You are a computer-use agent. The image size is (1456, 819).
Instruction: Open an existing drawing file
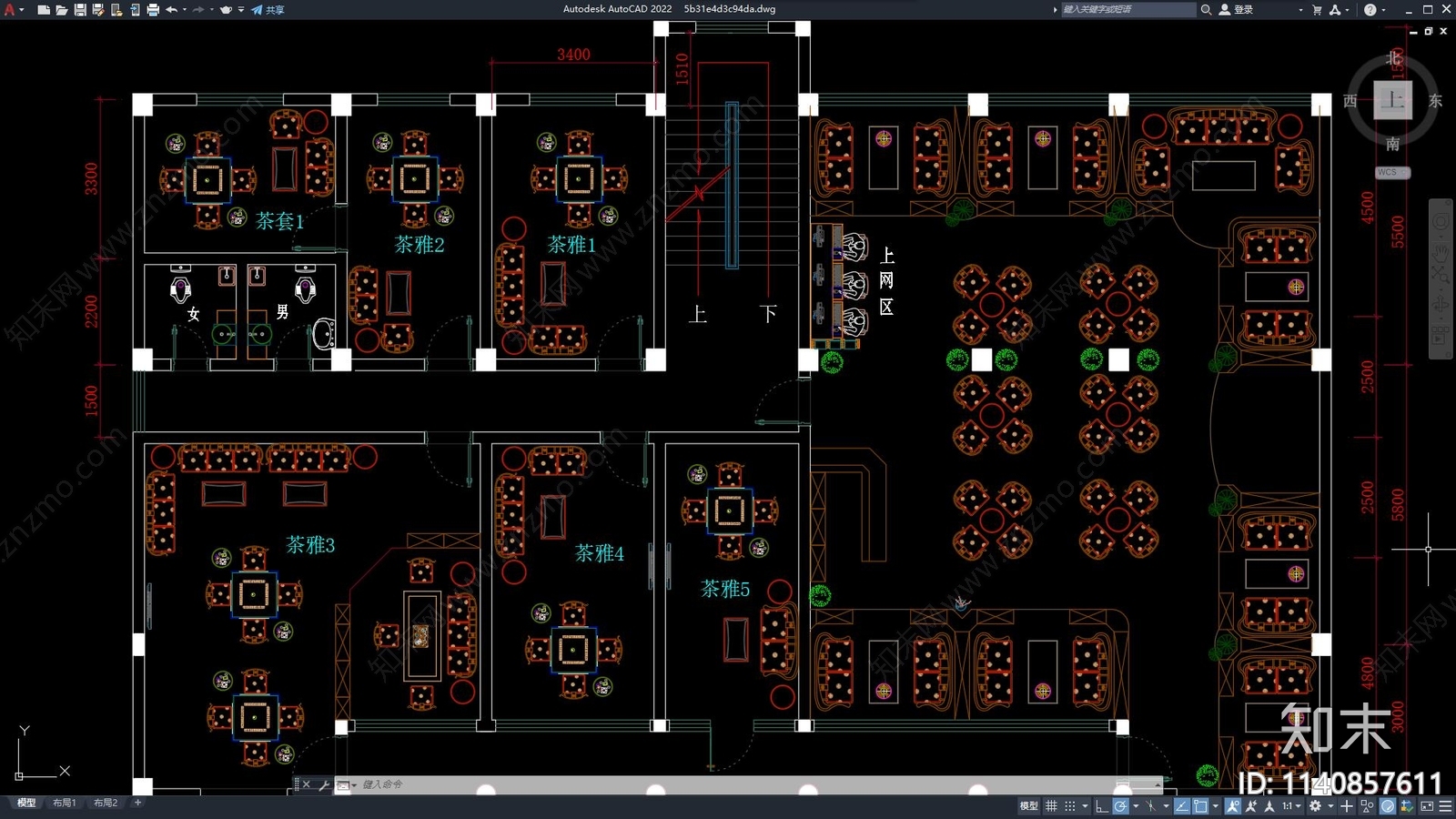(61, 9)
